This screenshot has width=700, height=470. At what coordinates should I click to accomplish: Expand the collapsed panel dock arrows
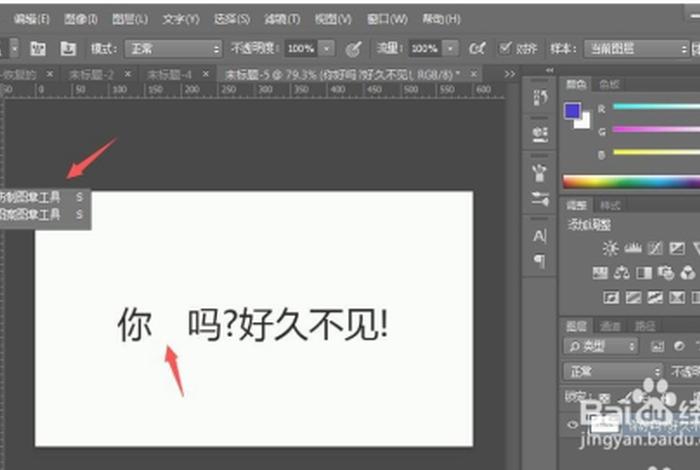tap(550, 70)
